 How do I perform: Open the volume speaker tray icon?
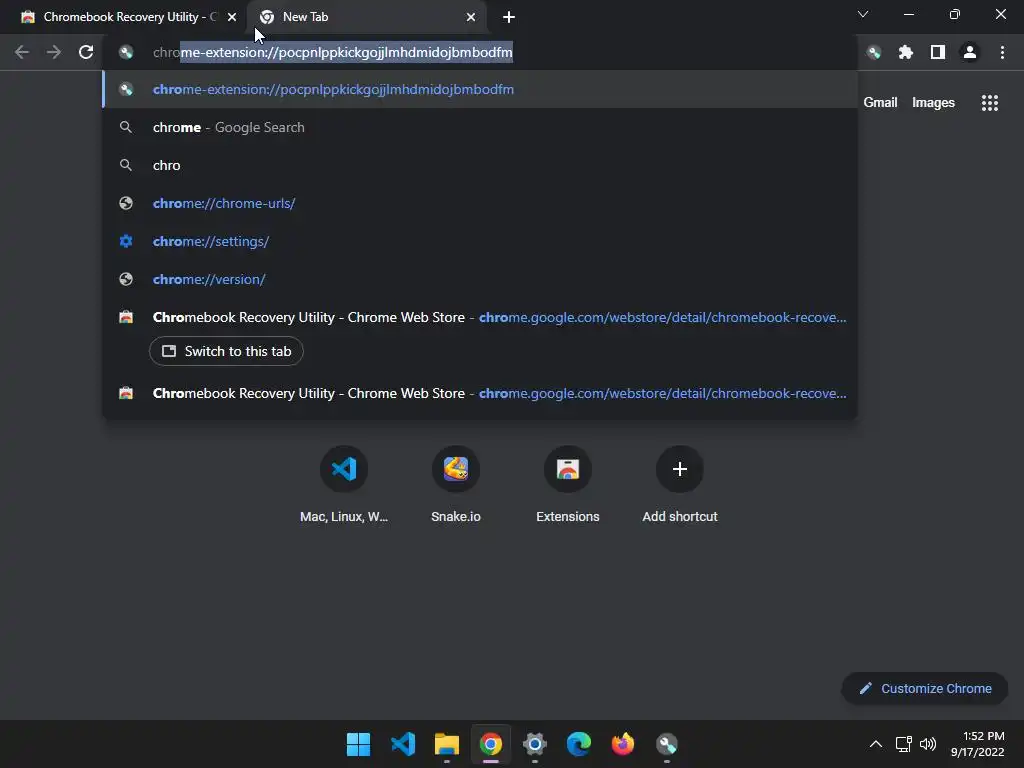pyautogui.click(x=927, y=744)
